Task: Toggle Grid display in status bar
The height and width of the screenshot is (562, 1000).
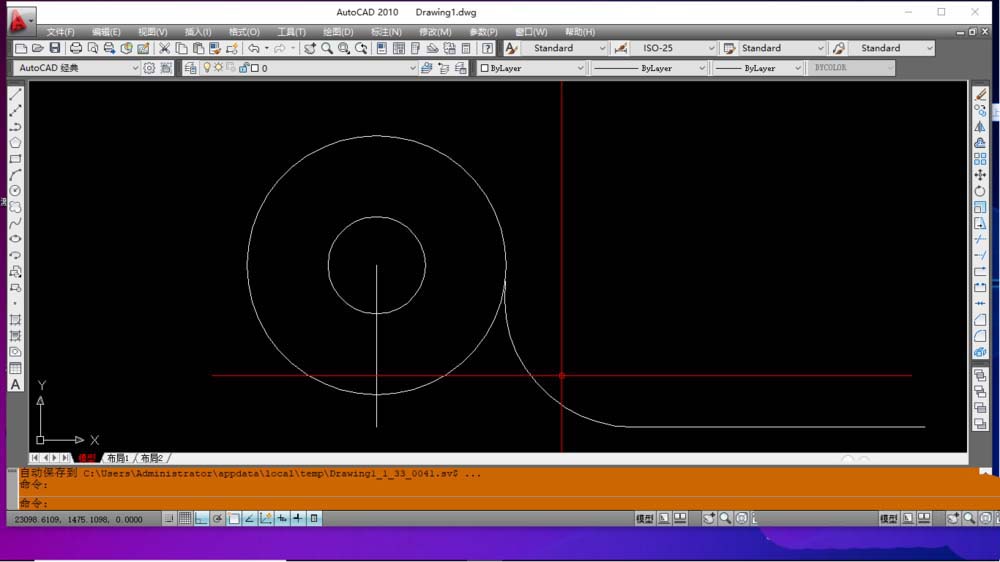Action: click(x=185, y=519)
